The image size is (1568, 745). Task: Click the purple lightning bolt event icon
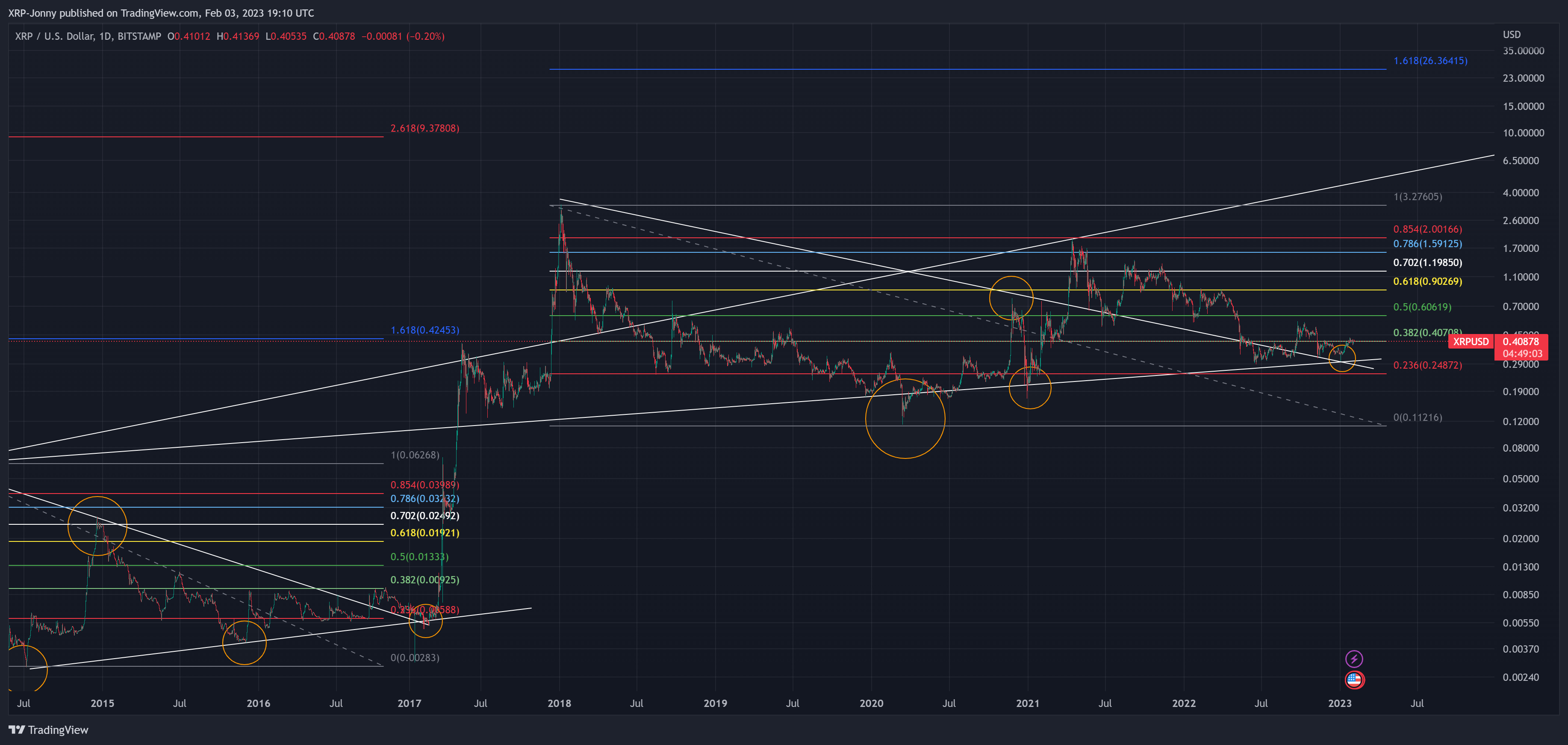tap(1354, 659)
